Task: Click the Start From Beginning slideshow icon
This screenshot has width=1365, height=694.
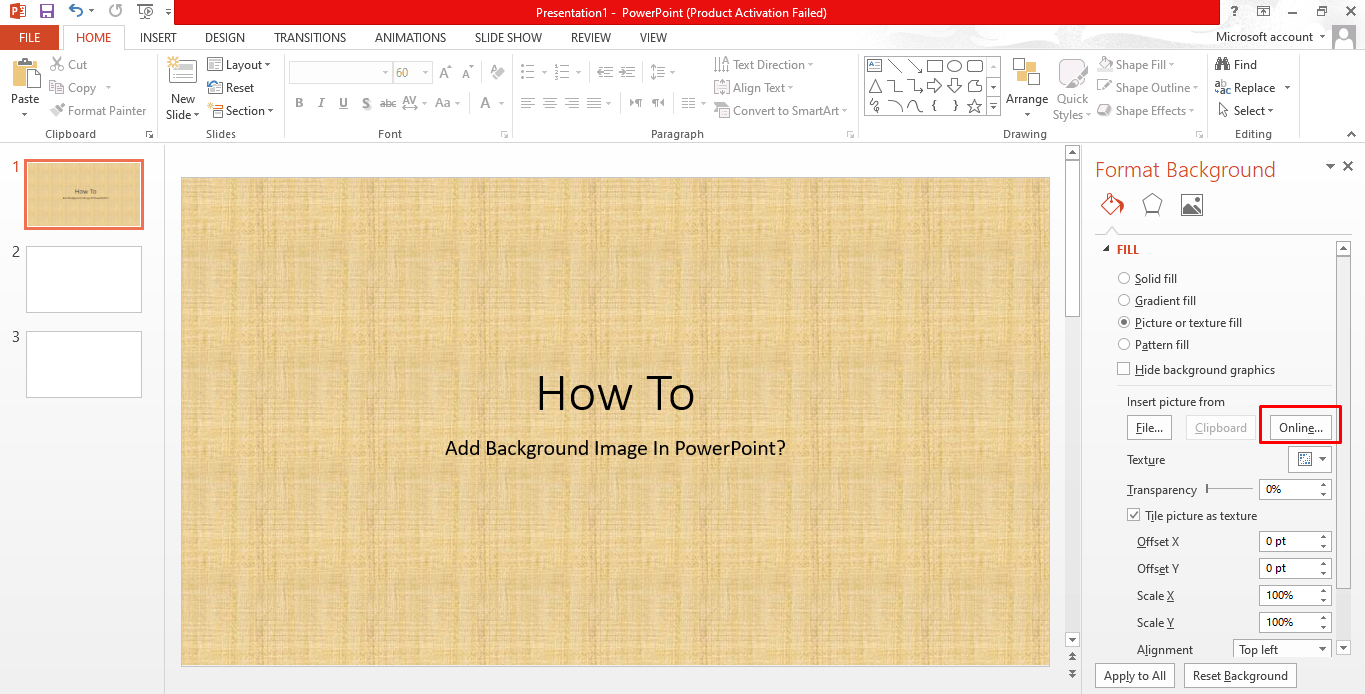Action: (146, 12)
